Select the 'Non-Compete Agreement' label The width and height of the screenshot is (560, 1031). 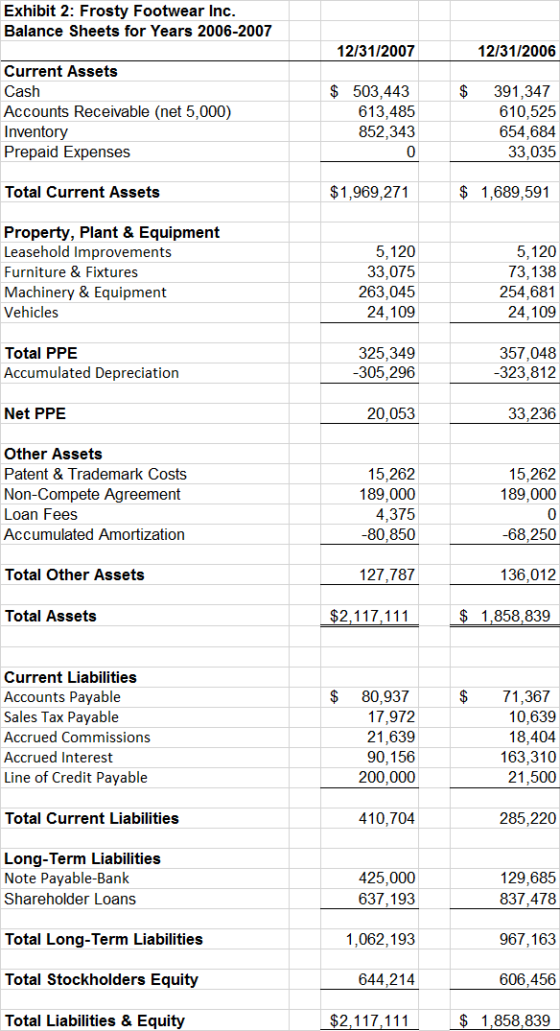(92, 494)
